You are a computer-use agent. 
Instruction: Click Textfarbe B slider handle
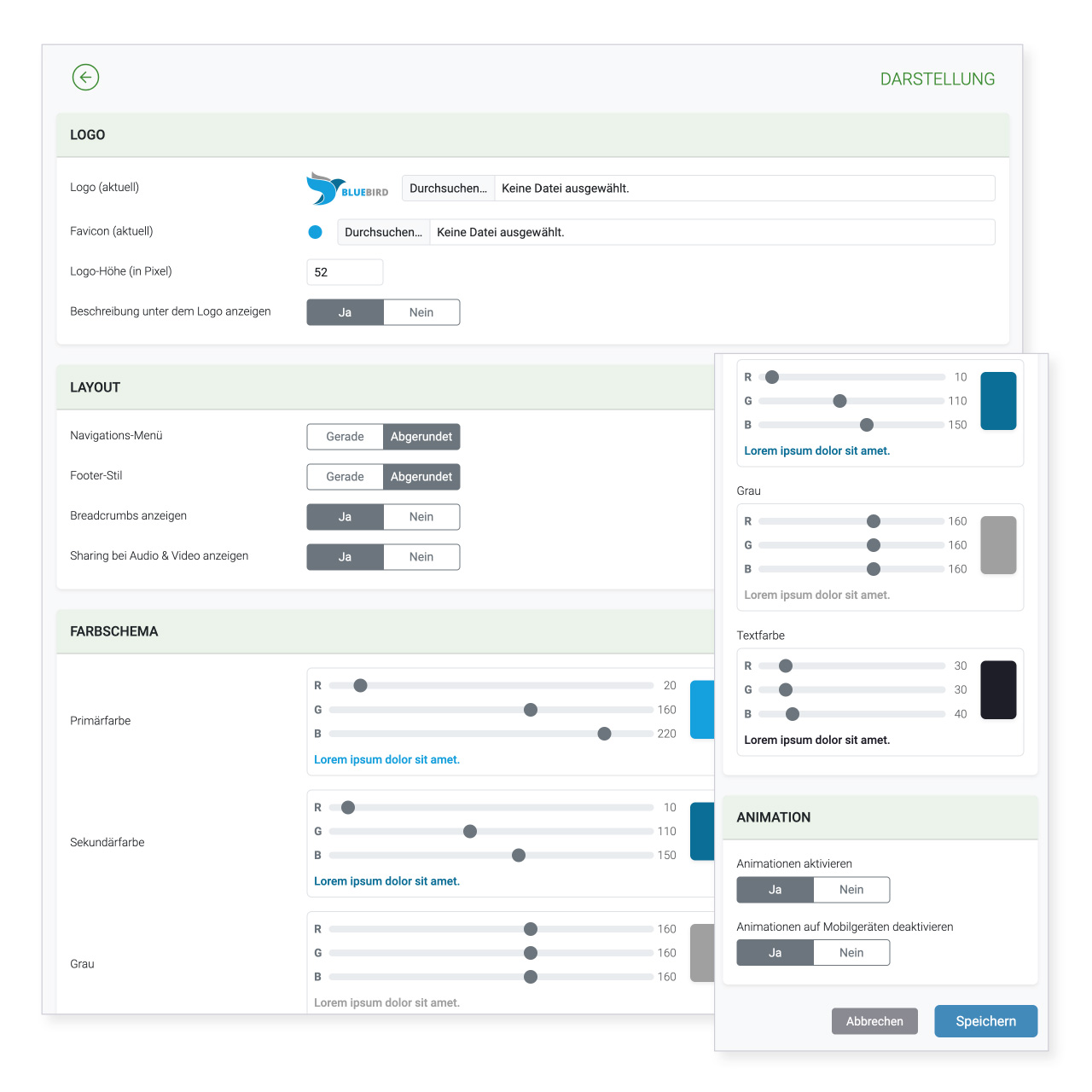[x=793, y=714]
